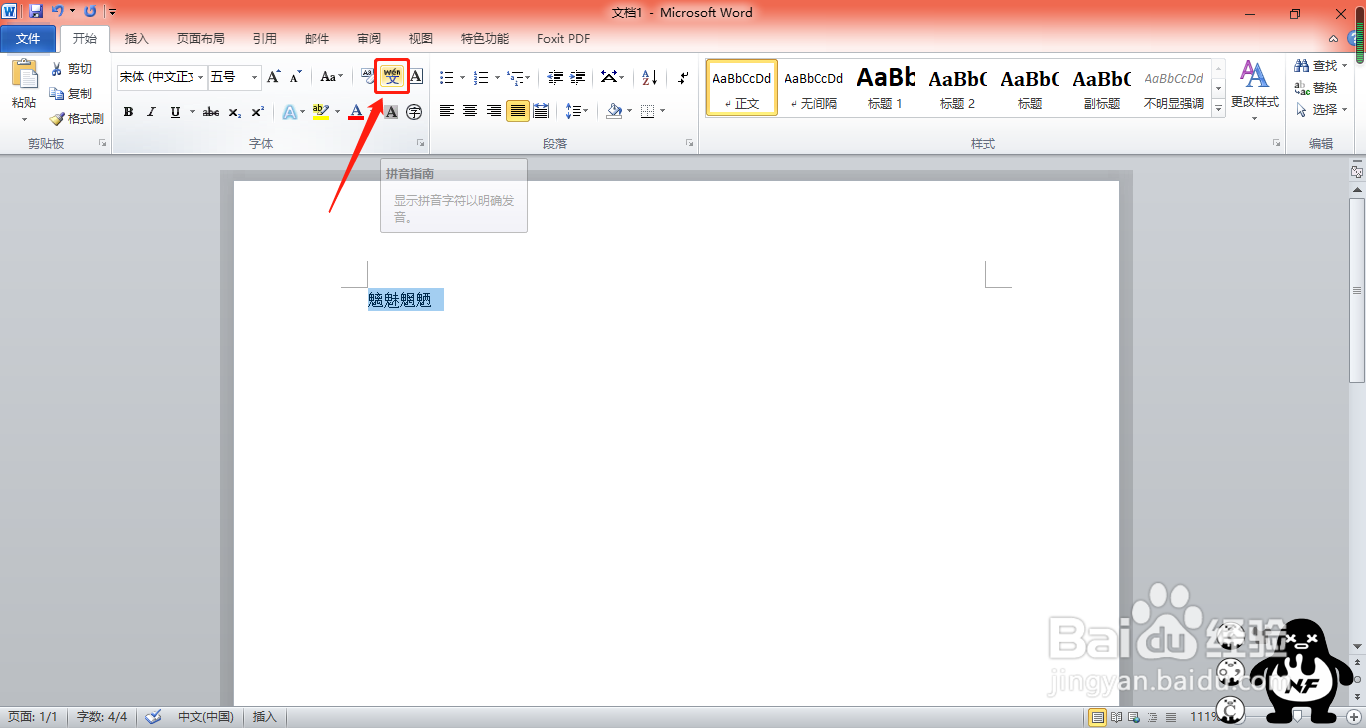Toggle Italic formatting
1366x728 pixels.
151,112
